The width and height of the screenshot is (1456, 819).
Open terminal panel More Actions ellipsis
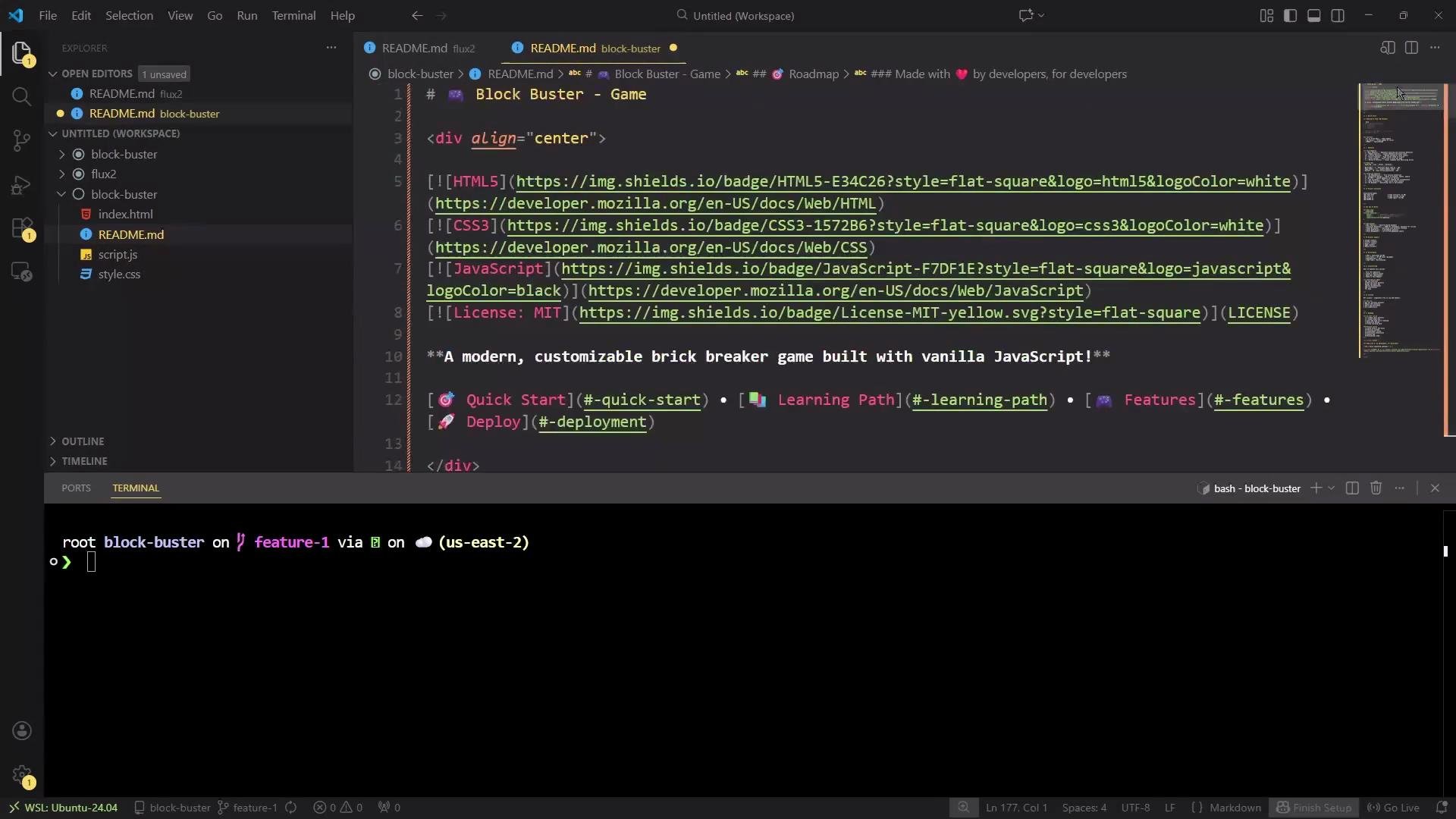click(x=1400, y=488)
